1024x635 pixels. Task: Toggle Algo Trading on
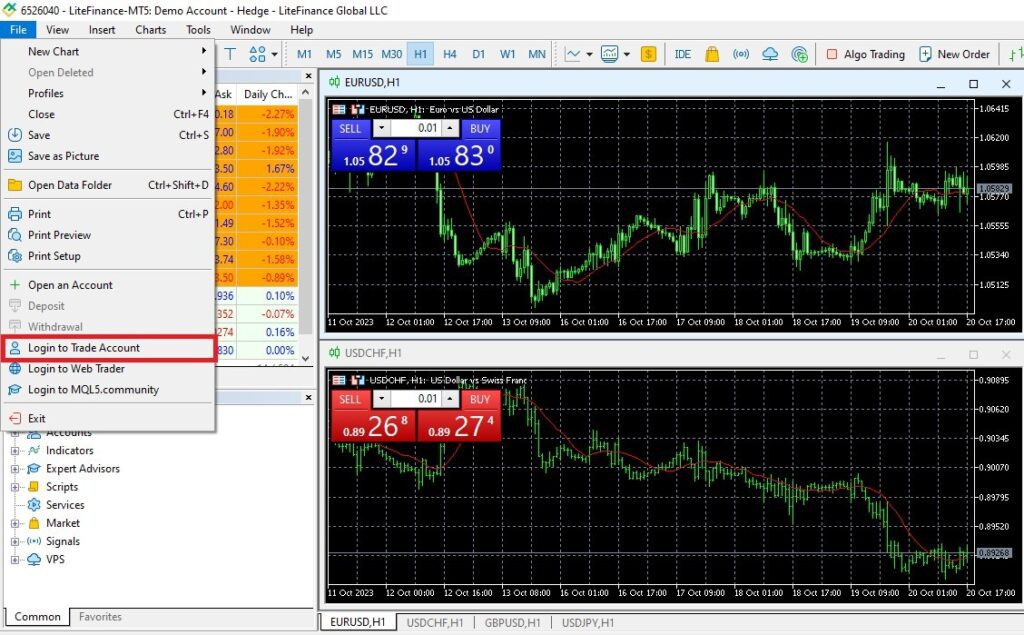click(x=864, y=54)
